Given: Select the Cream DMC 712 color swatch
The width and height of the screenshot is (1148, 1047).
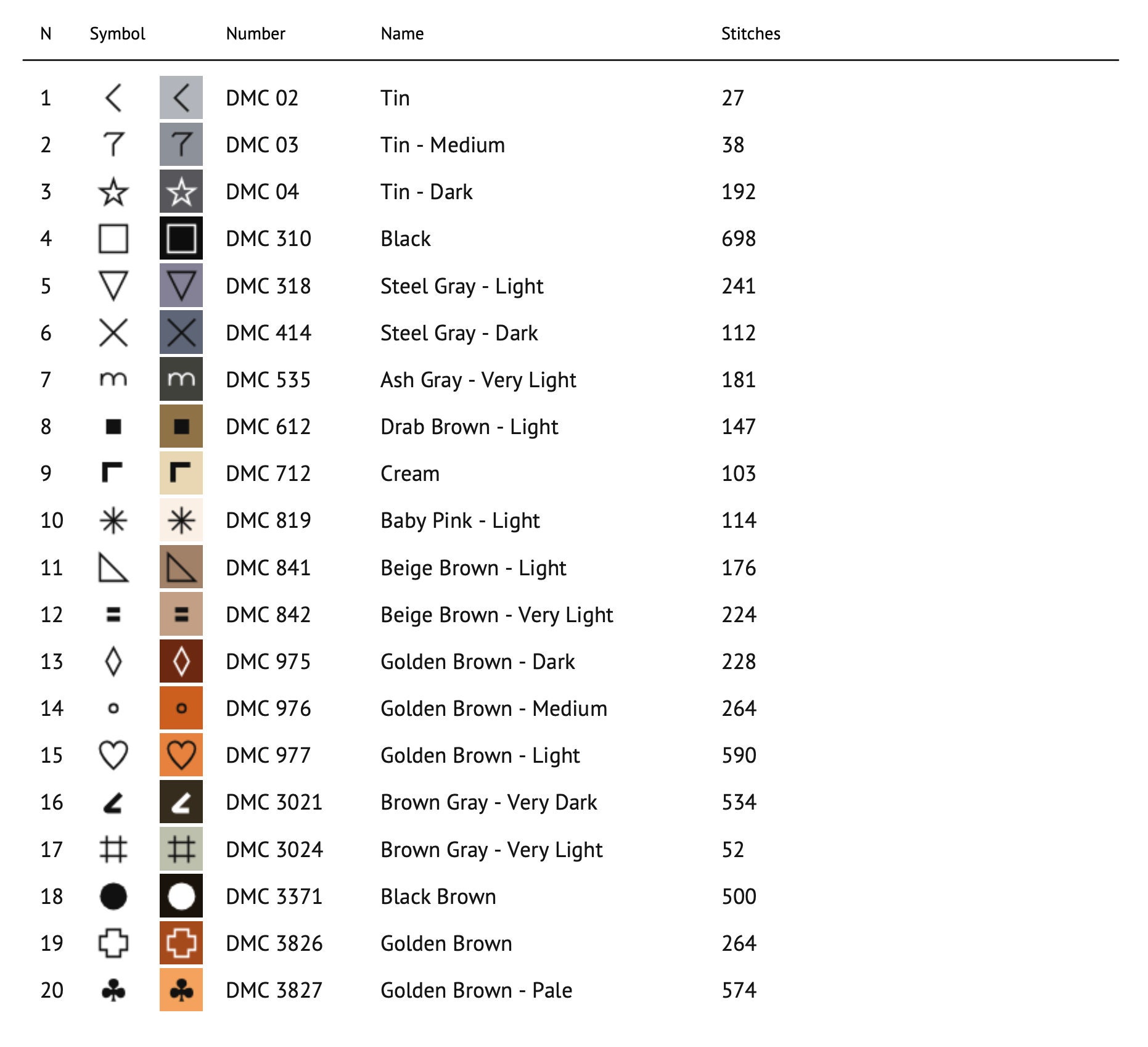Looking at the screenshot, I should pos(181,473).
